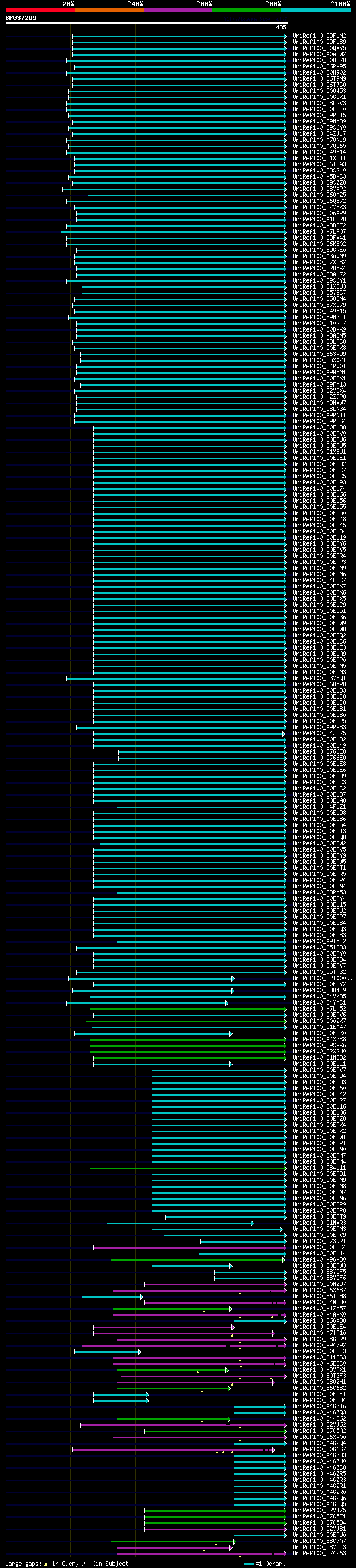Open hit UniRef100_Q9FUB9
Image resolution: width=356 pixels, height=1568 pixels.
point(319,42)
